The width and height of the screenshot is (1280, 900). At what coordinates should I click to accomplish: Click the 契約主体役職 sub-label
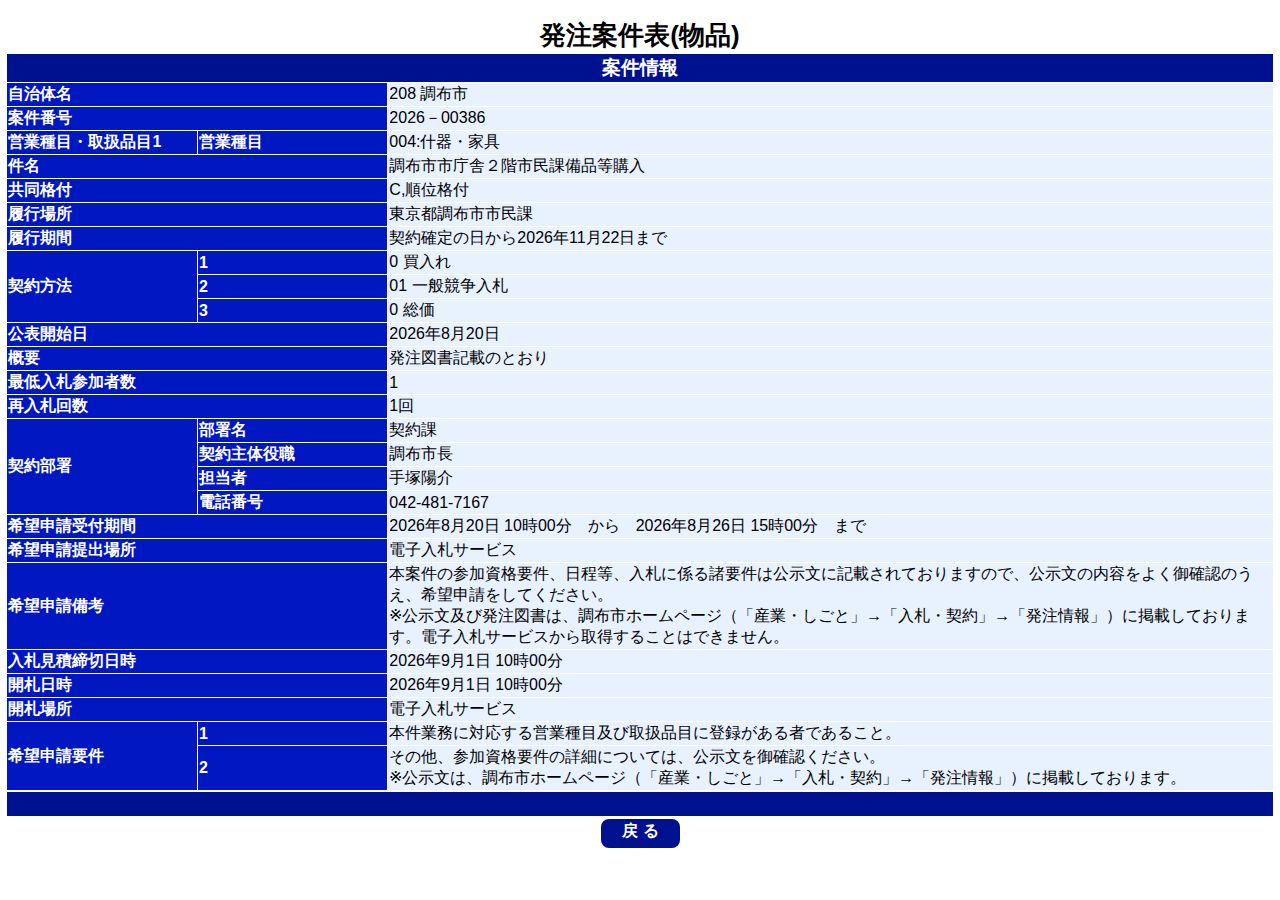(292, 454)
